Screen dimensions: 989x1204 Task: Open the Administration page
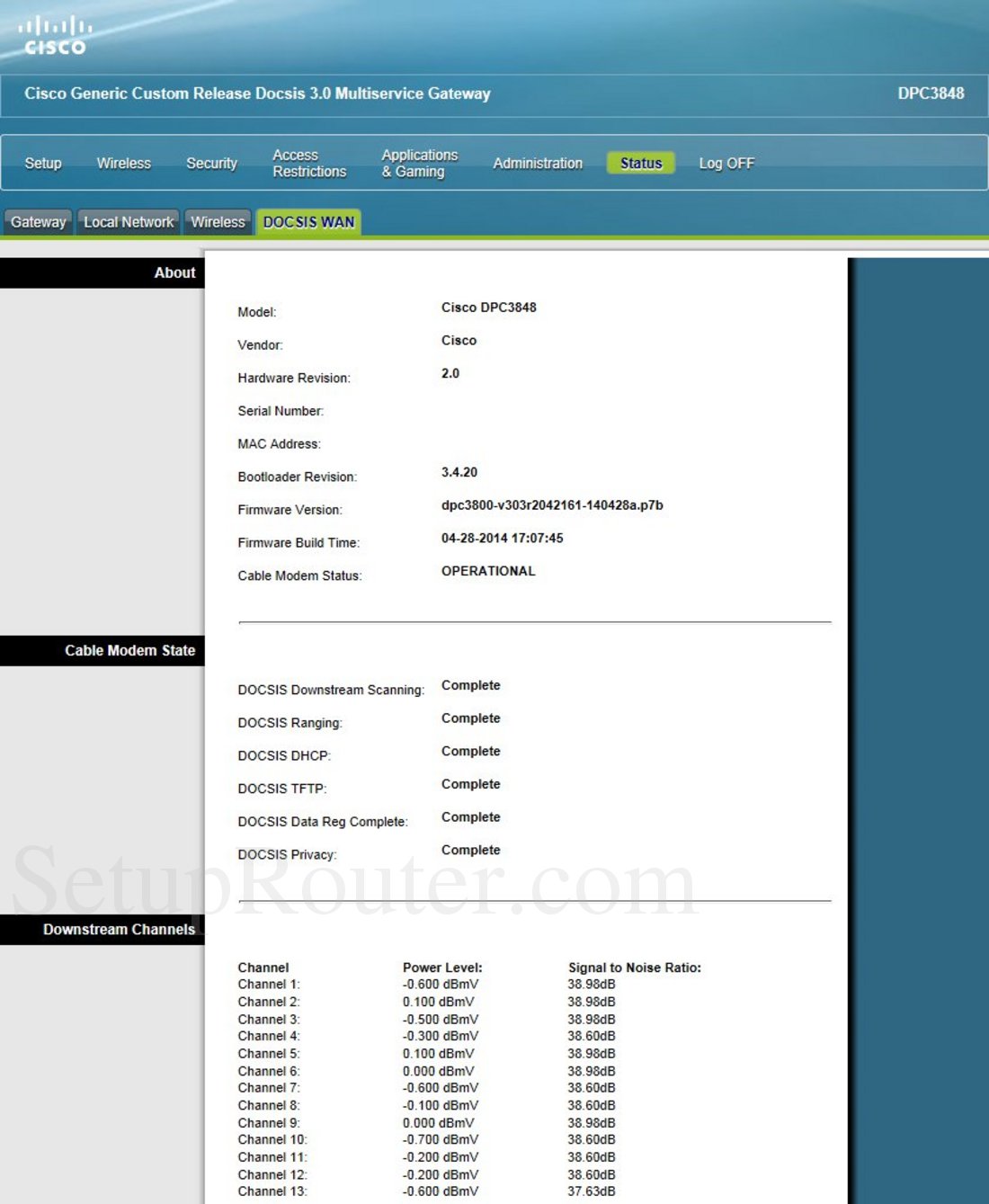(538, 163)
